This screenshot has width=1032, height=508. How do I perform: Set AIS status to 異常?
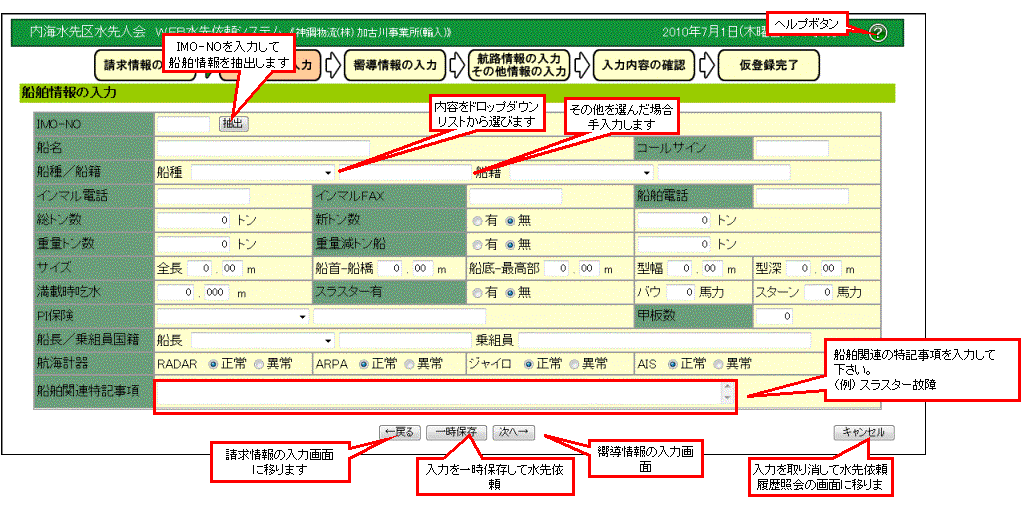(x=717, y=364)
